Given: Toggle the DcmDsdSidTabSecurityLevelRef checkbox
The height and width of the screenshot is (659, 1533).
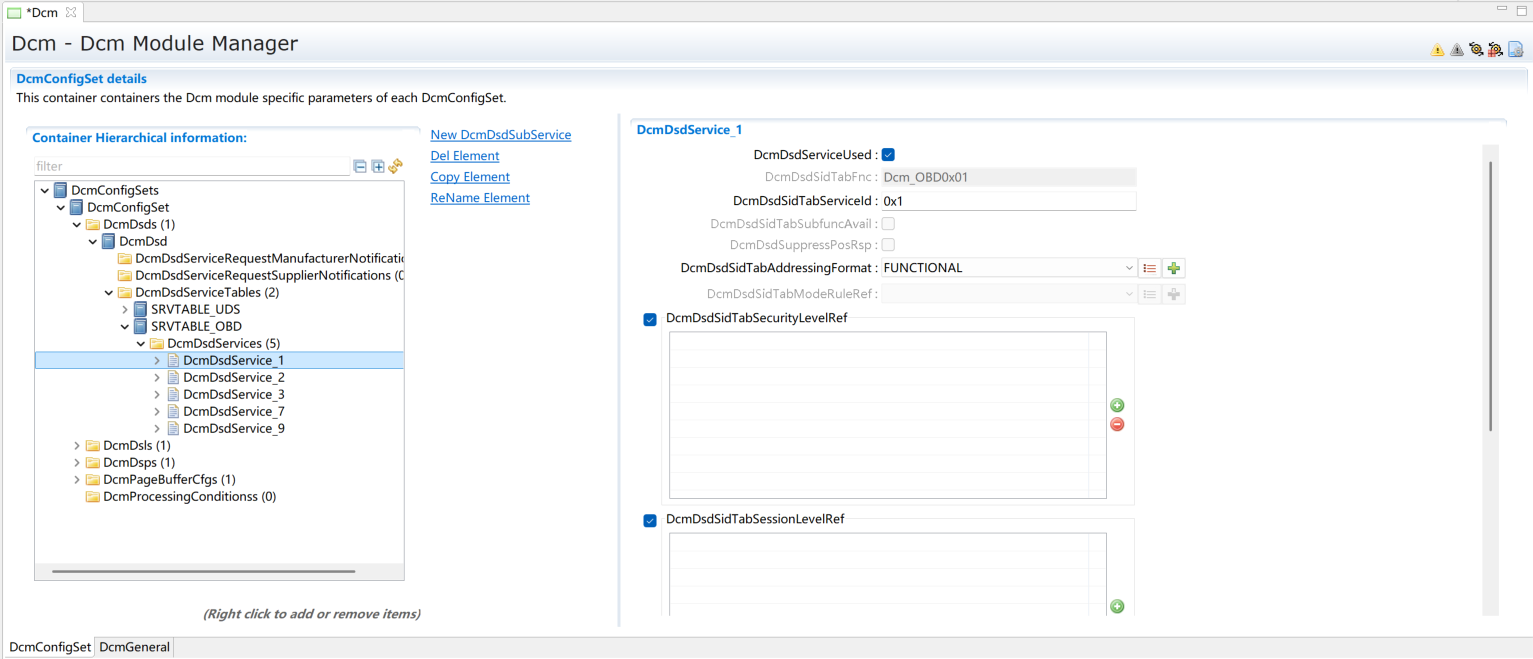Looking at the screenshot, I should point(650,320).
